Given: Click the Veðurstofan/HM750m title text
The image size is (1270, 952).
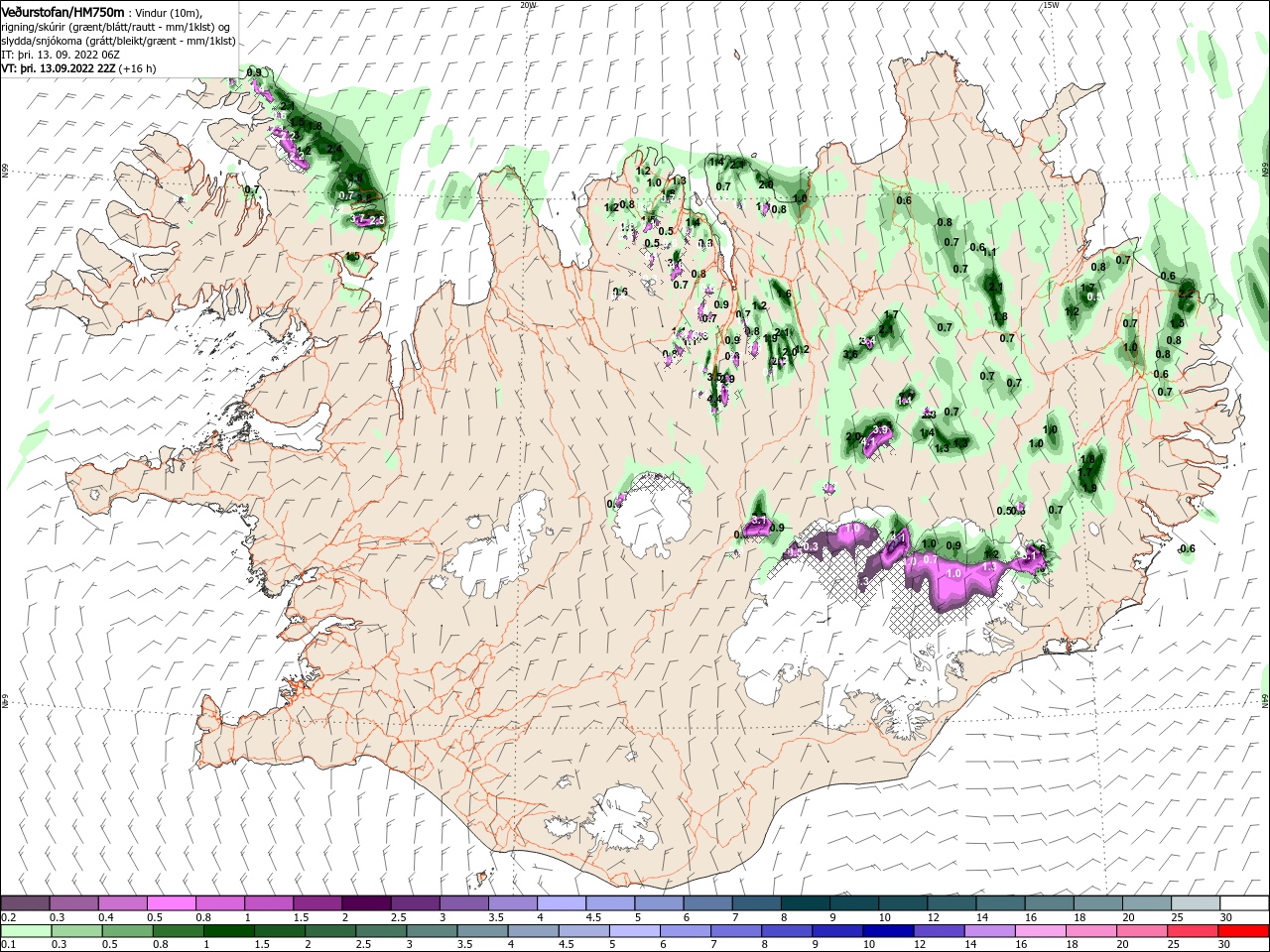Looking at the screenshot, I should pos(63,11).
